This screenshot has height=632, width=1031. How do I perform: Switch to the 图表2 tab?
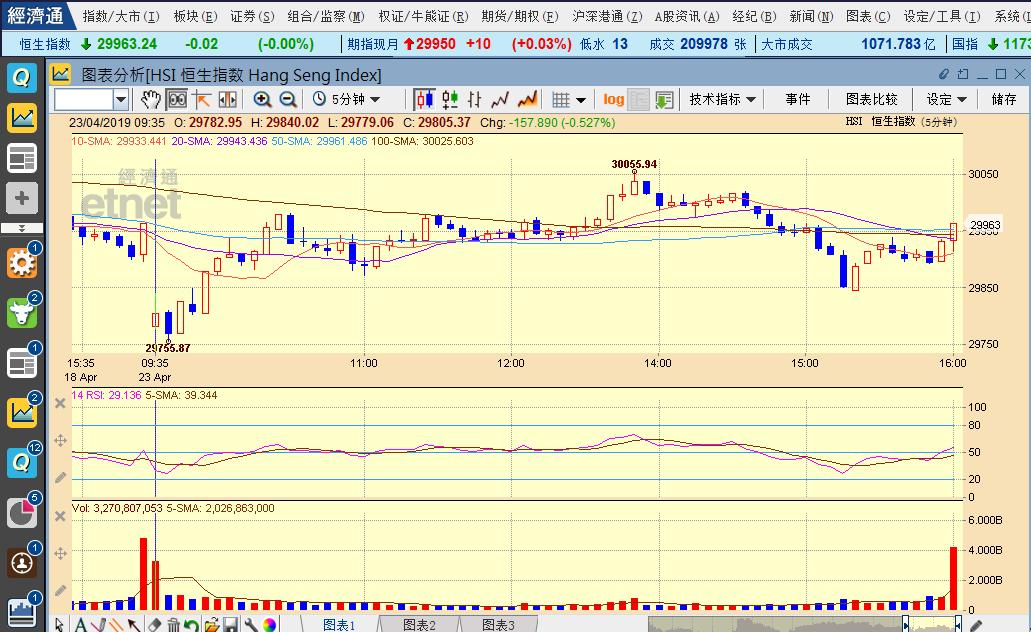pyautogui.click(x=419, y=625)
